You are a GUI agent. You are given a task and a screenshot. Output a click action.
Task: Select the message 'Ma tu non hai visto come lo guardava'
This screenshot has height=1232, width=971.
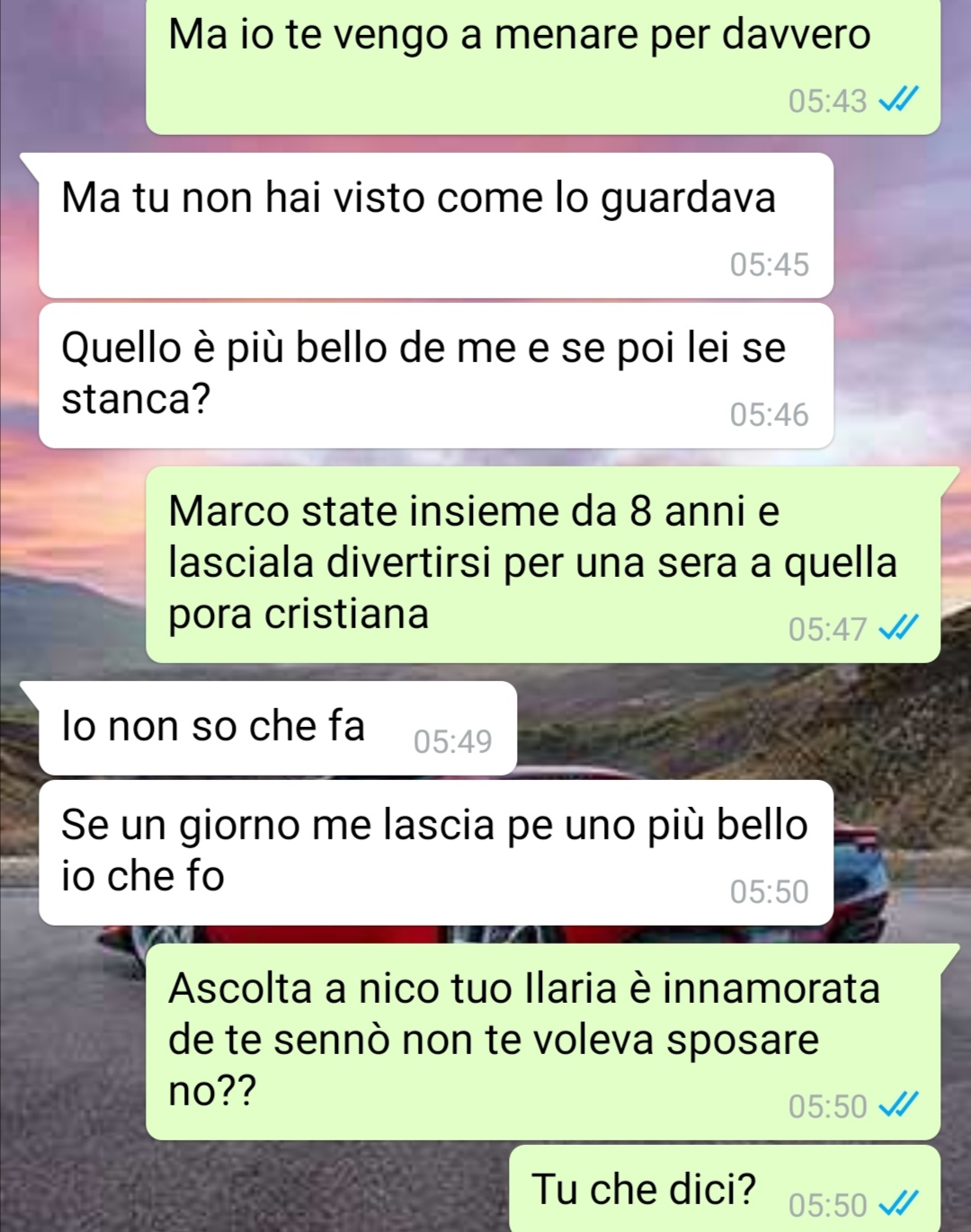coord(436,226)
